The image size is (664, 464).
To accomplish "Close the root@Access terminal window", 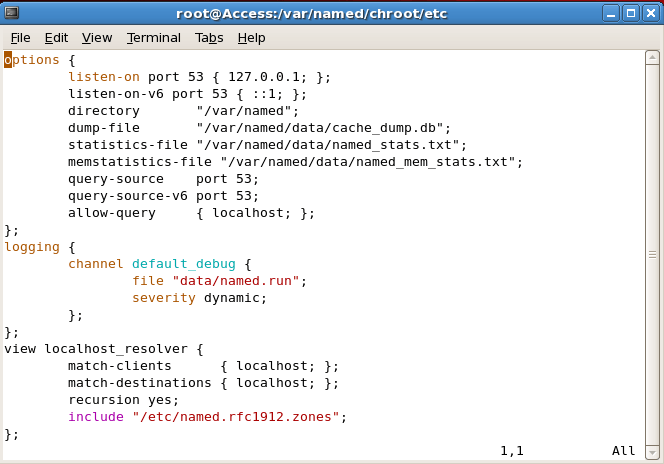I will coord(650,13).
